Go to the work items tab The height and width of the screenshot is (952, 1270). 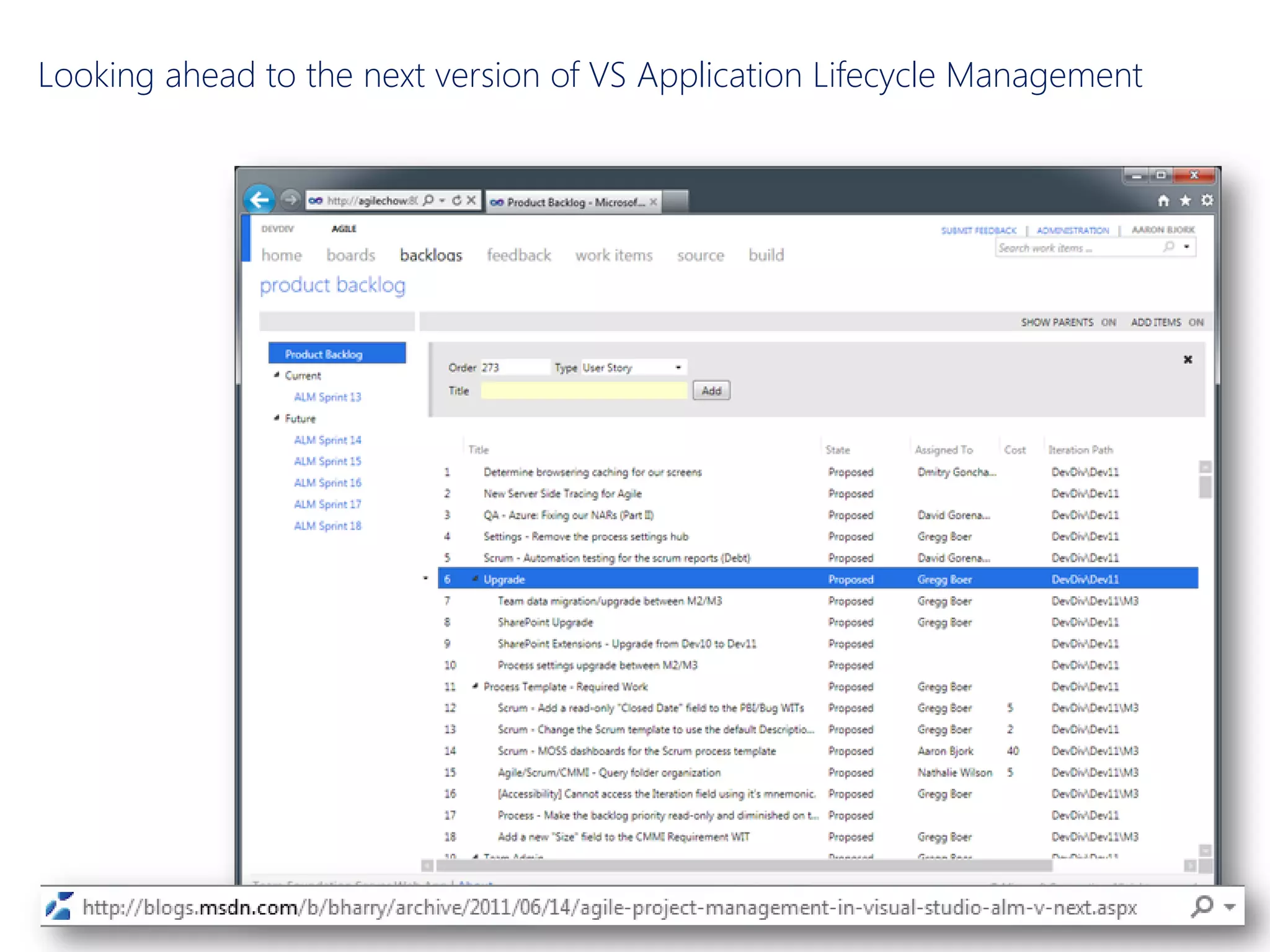tap(614, 255)
